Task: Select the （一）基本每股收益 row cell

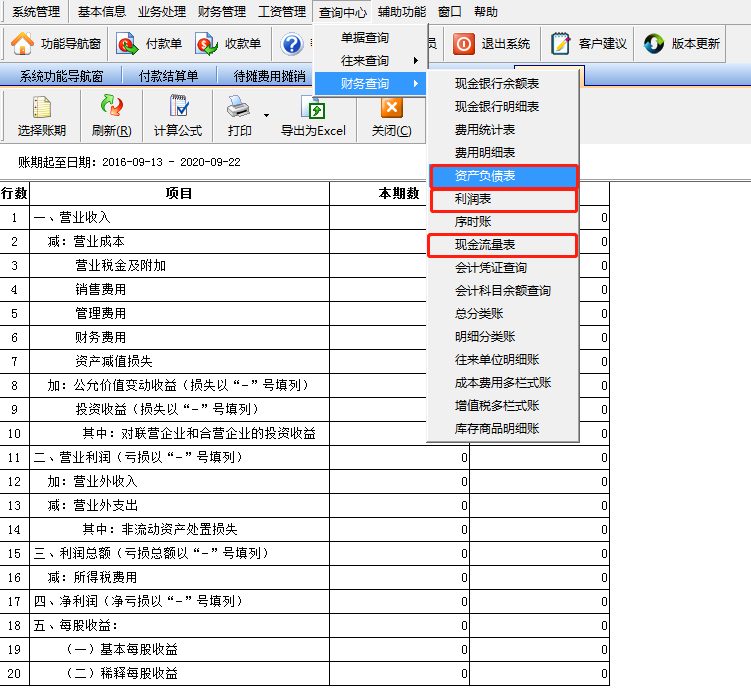Action: pos(179,650)
